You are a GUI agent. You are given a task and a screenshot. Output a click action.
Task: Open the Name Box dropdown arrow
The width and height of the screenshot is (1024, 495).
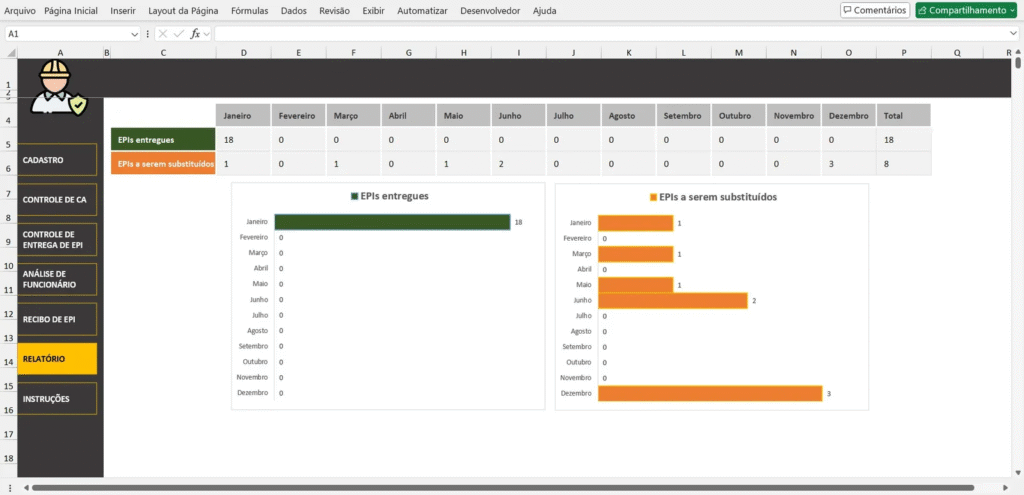click(x=135, y=34)
